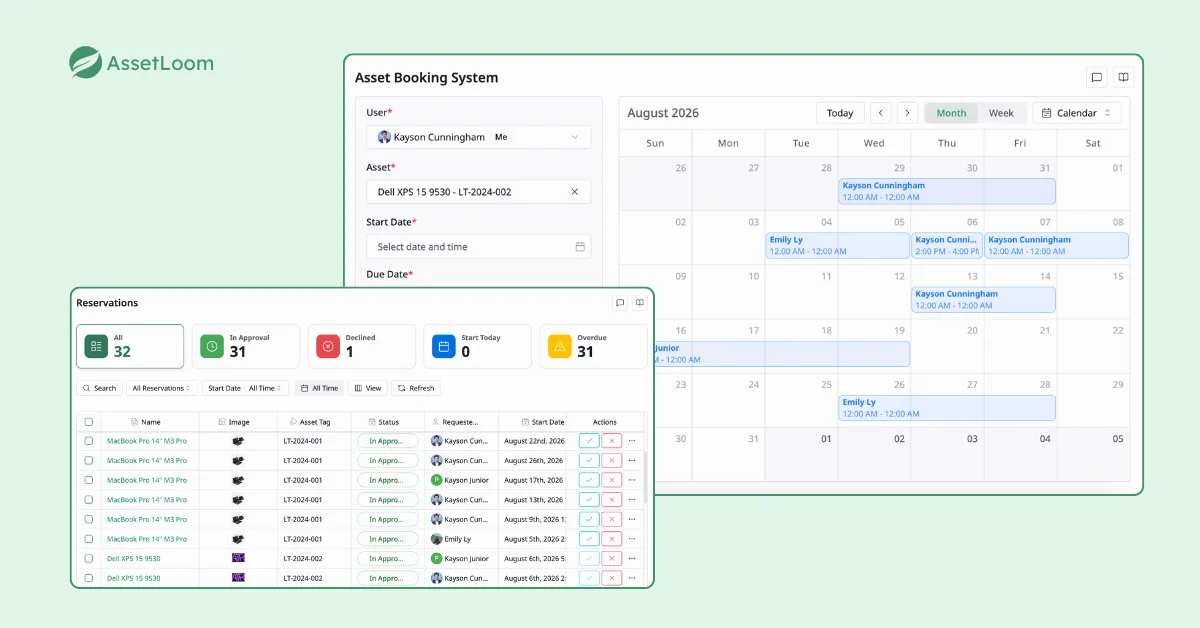
Task: Select the Declined summary card
Action: point(362,346)
